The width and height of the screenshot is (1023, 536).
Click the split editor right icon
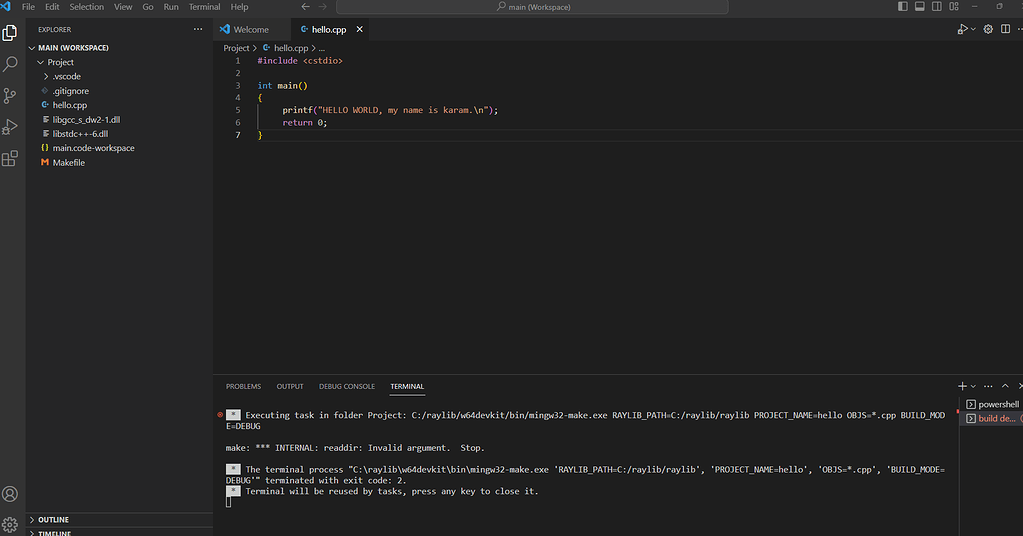(x=1004, y=29)
